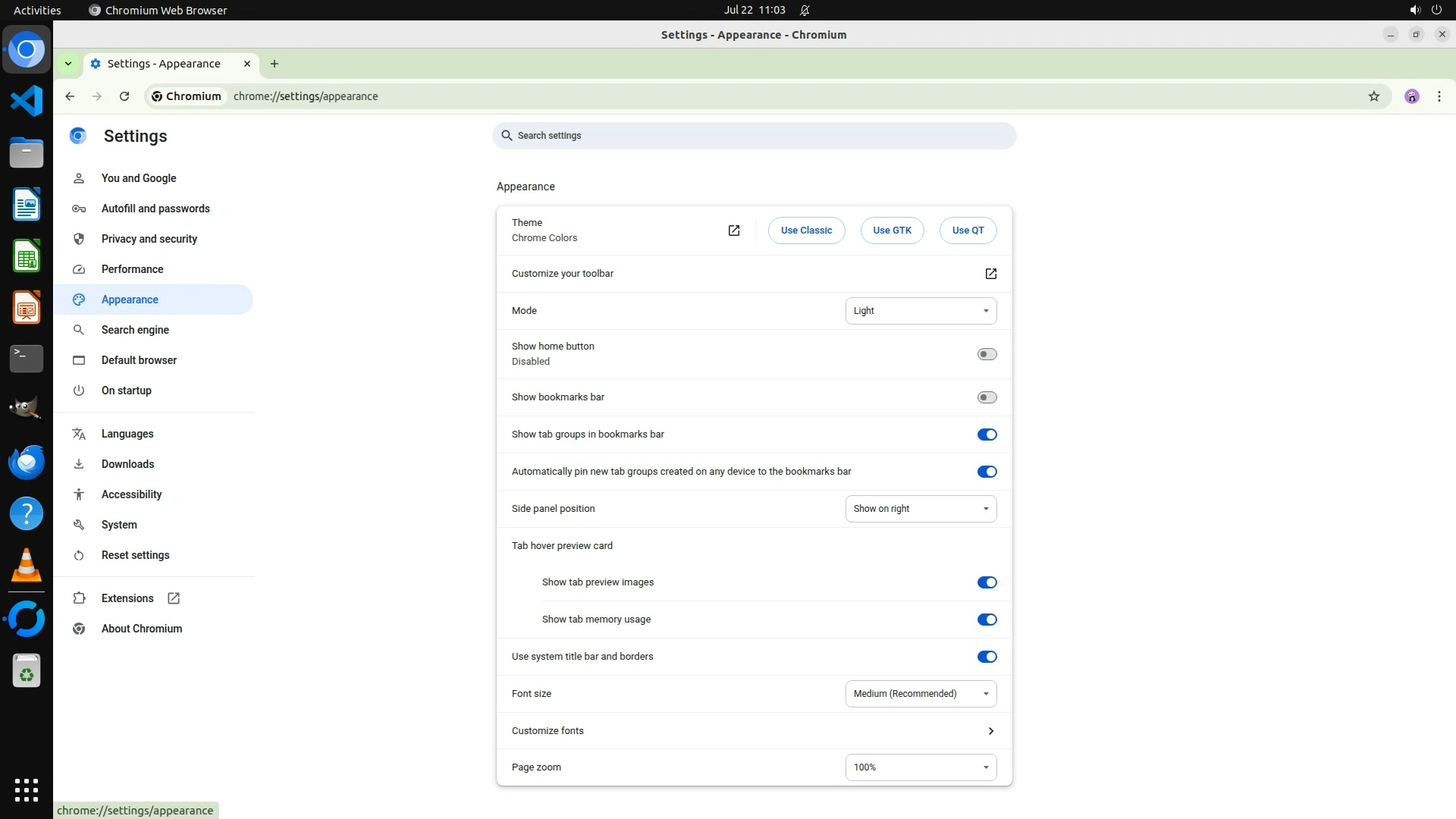Disable Show tab memory usage toggle
The width and height of the screenshot is (1456, 819).
(x=986, y=620)
